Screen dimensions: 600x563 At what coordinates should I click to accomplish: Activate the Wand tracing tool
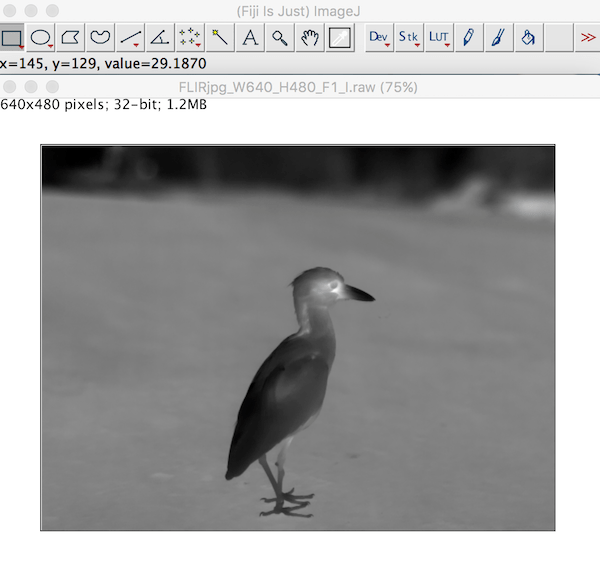click(220, 38)
